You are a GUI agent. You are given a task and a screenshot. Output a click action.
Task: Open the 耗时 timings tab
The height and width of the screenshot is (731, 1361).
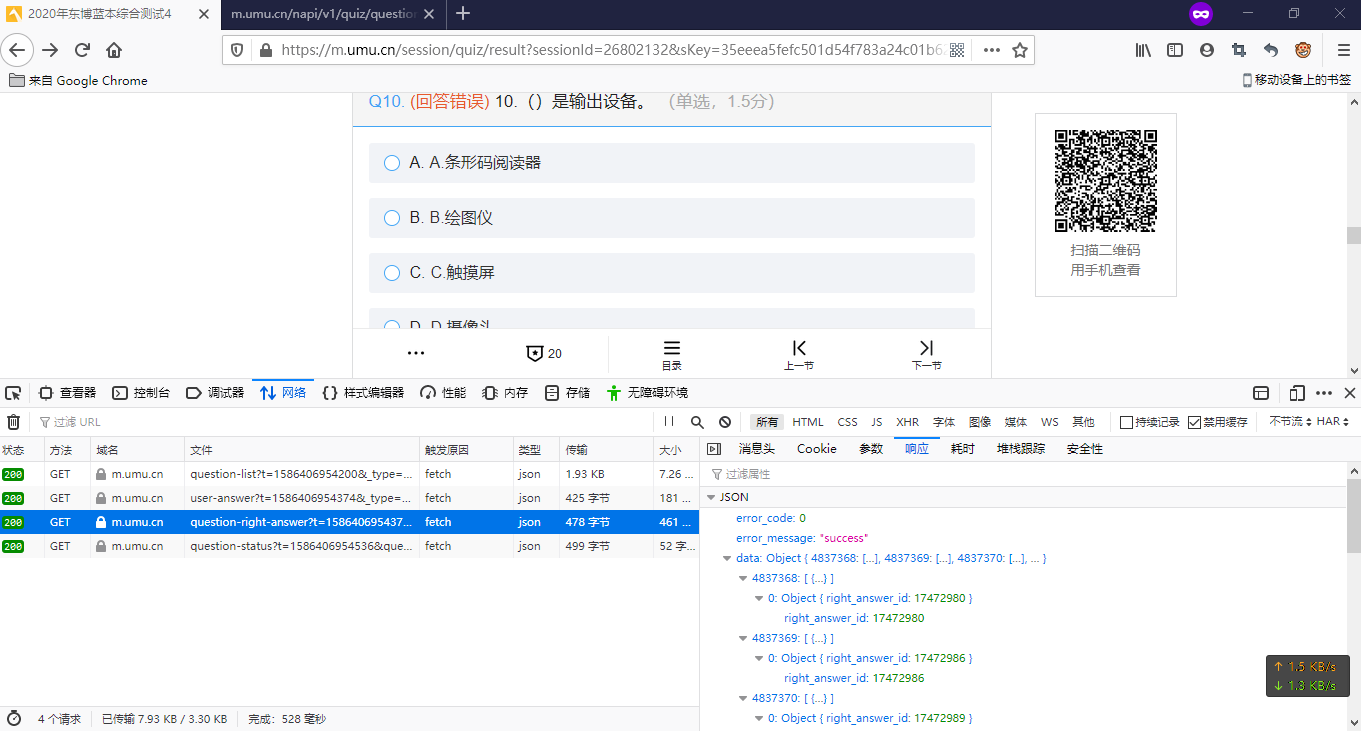[962, 449]
